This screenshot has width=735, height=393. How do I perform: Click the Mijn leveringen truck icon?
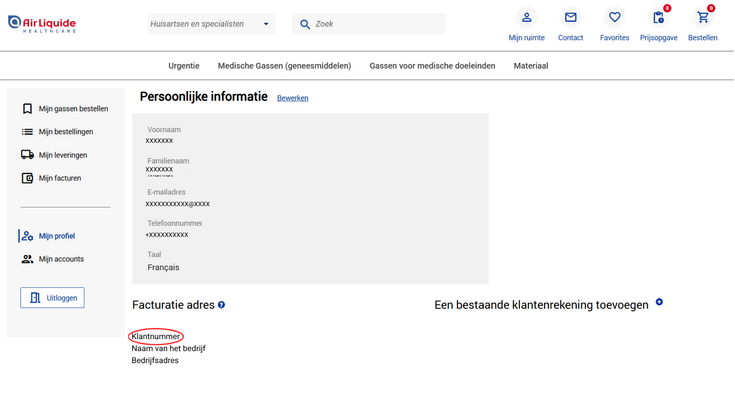point(27,155)
